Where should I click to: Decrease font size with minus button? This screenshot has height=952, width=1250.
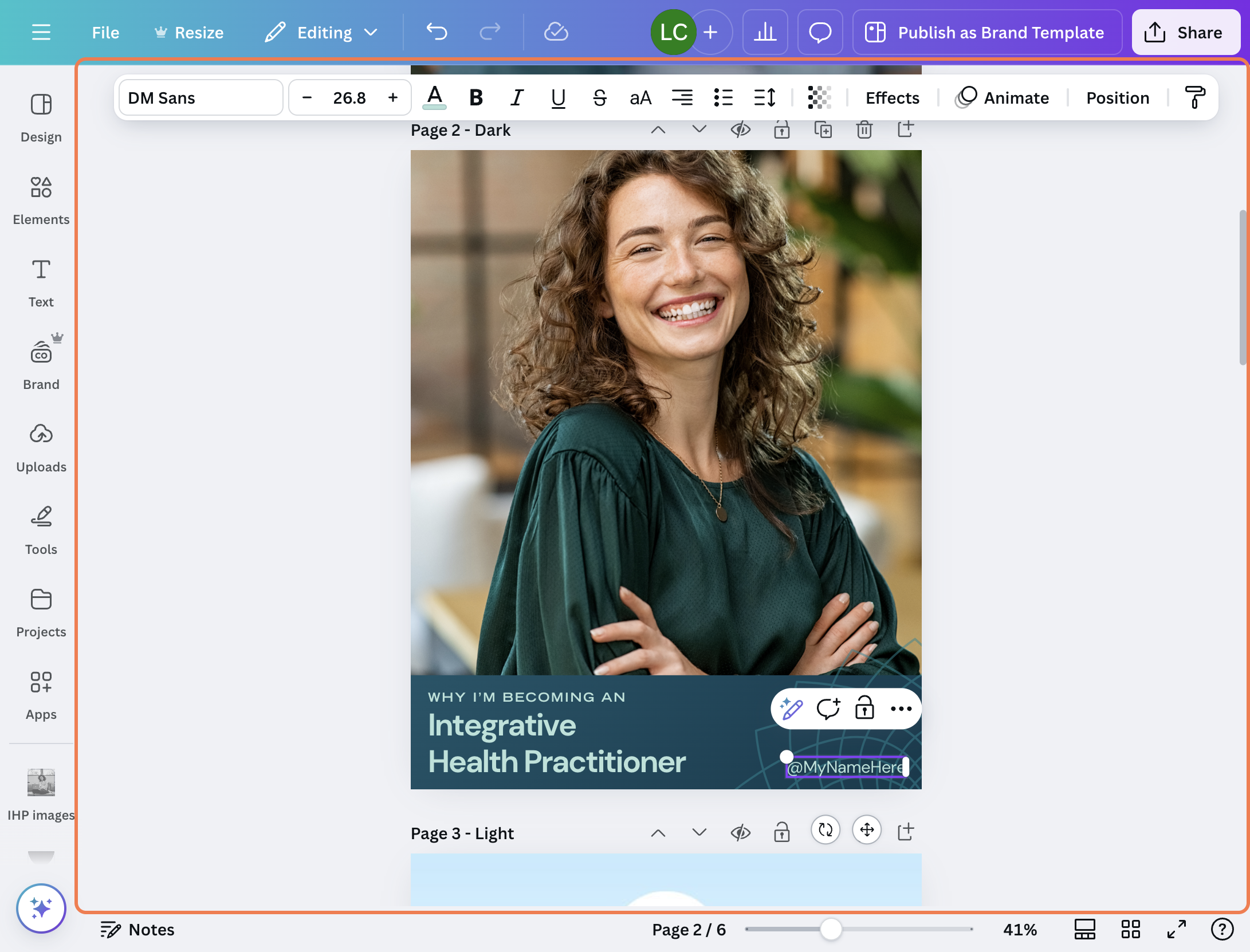tap(307, 98)
